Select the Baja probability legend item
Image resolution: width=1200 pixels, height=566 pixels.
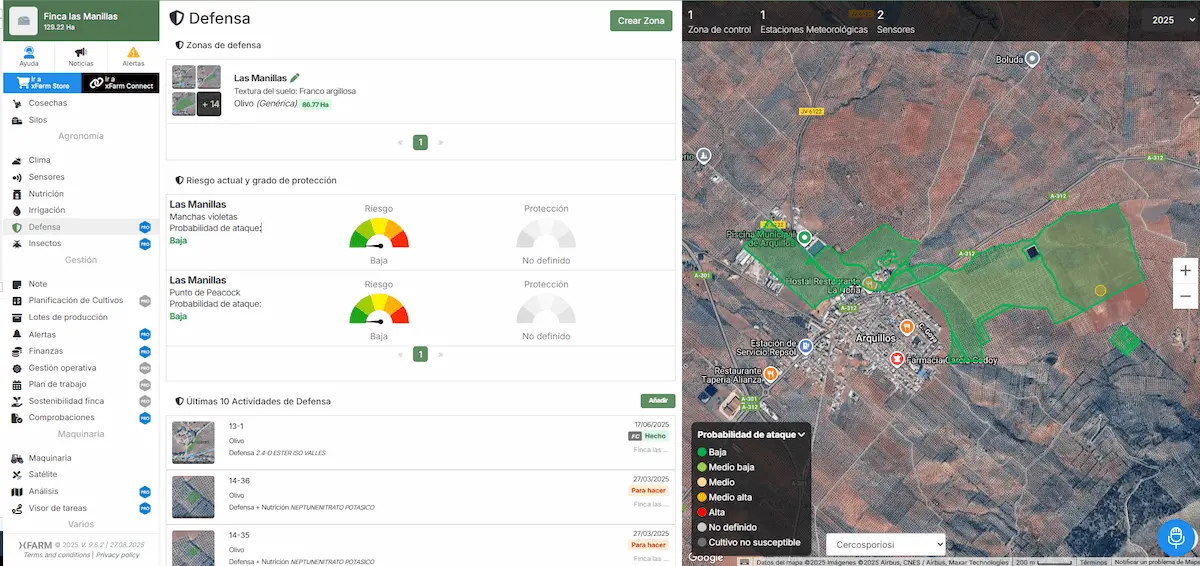point(717,452)
